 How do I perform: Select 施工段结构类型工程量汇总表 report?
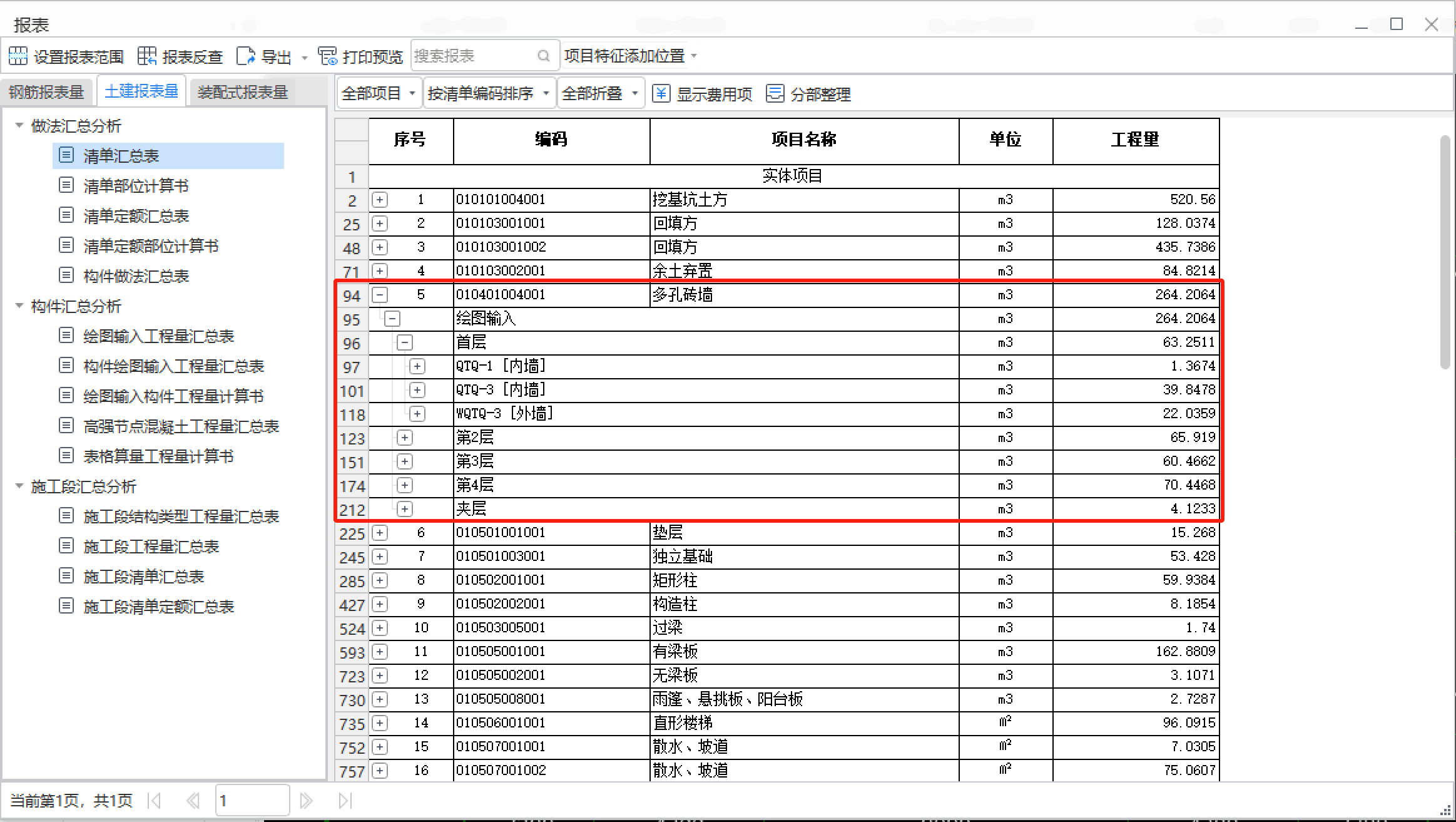point(181,516)
